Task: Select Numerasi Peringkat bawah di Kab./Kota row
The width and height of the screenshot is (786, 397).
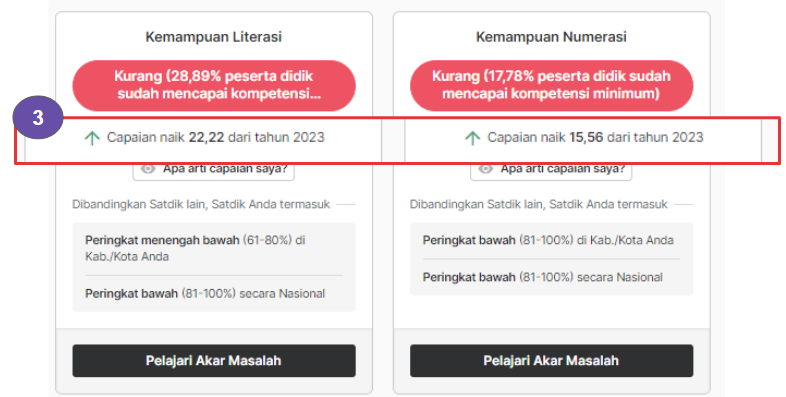Action: (551, 240)
